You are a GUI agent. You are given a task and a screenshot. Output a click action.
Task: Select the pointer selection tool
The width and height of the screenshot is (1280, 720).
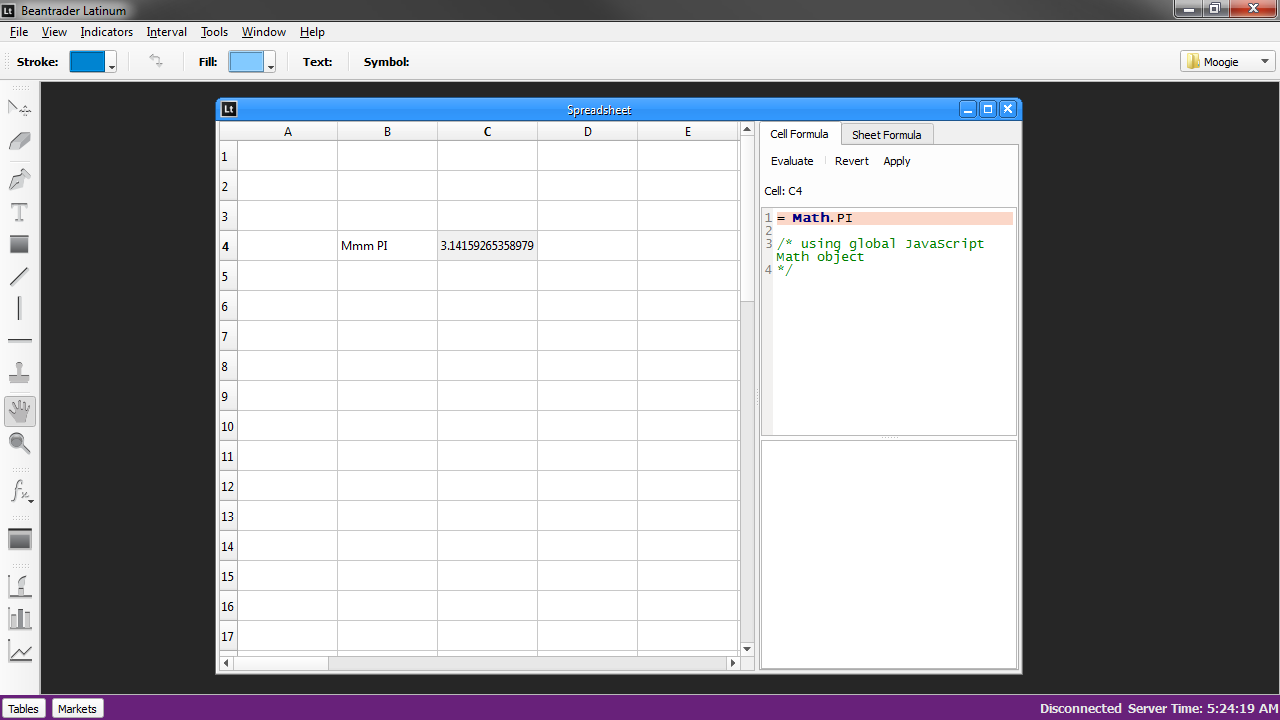tap(20, 108)
